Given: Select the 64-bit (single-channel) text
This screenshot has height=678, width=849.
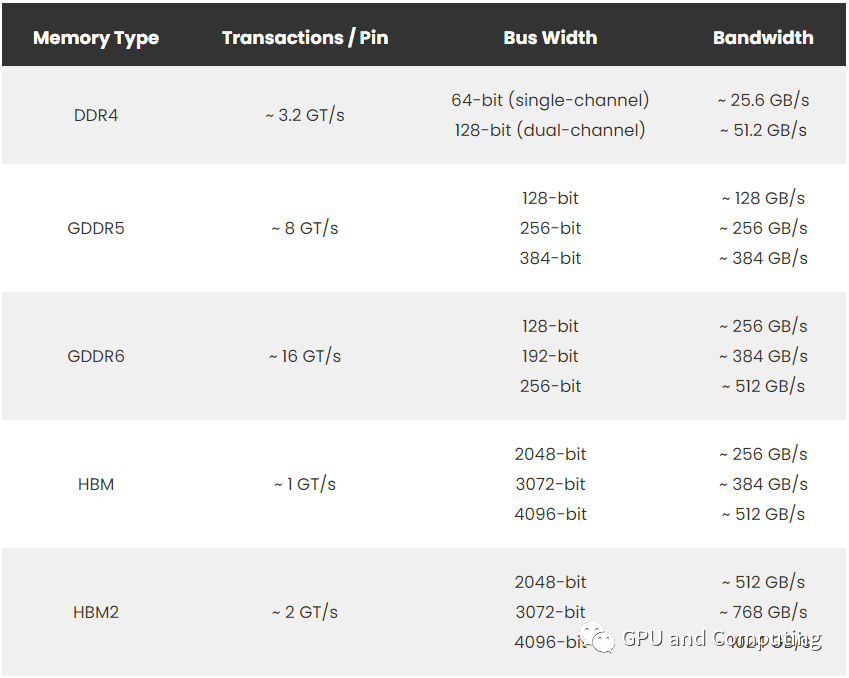Looking at the screenshot, I should coord(550,100).
